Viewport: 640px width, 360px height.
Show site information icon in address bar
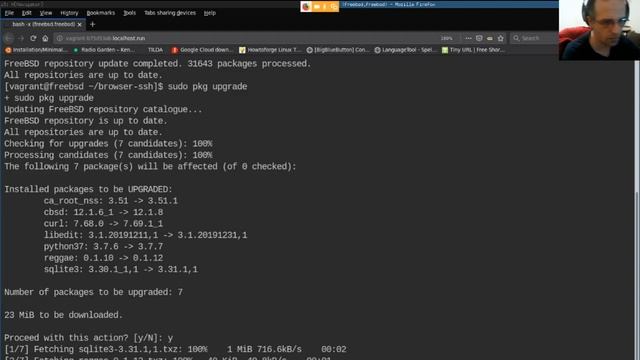coord(60,38)
